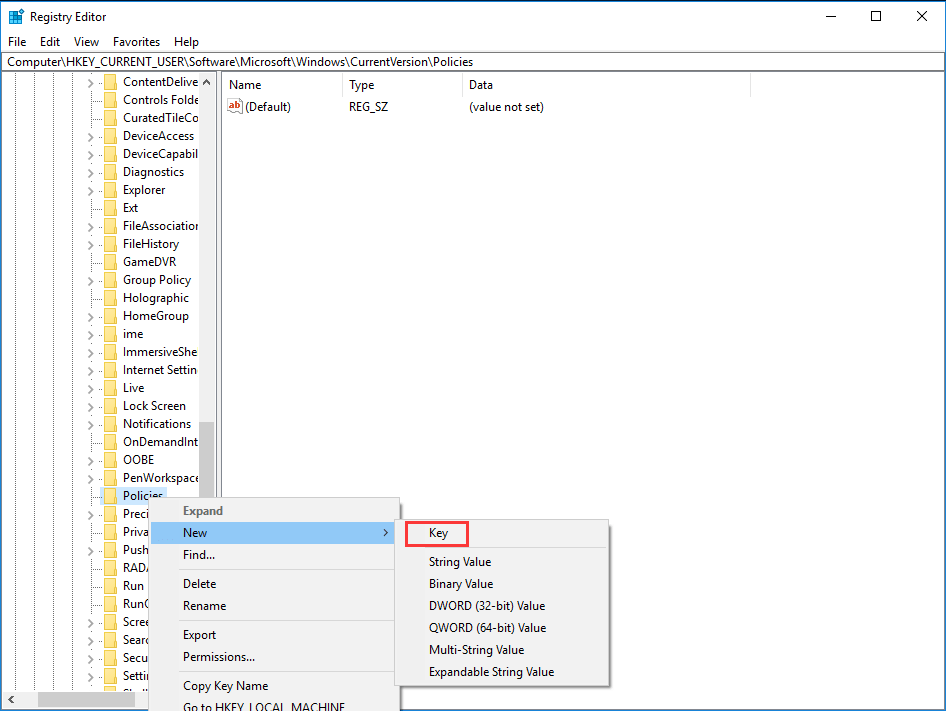Select the GameDVR folder icon
This screenshot has height=711, width=946.
coord(110,262)
